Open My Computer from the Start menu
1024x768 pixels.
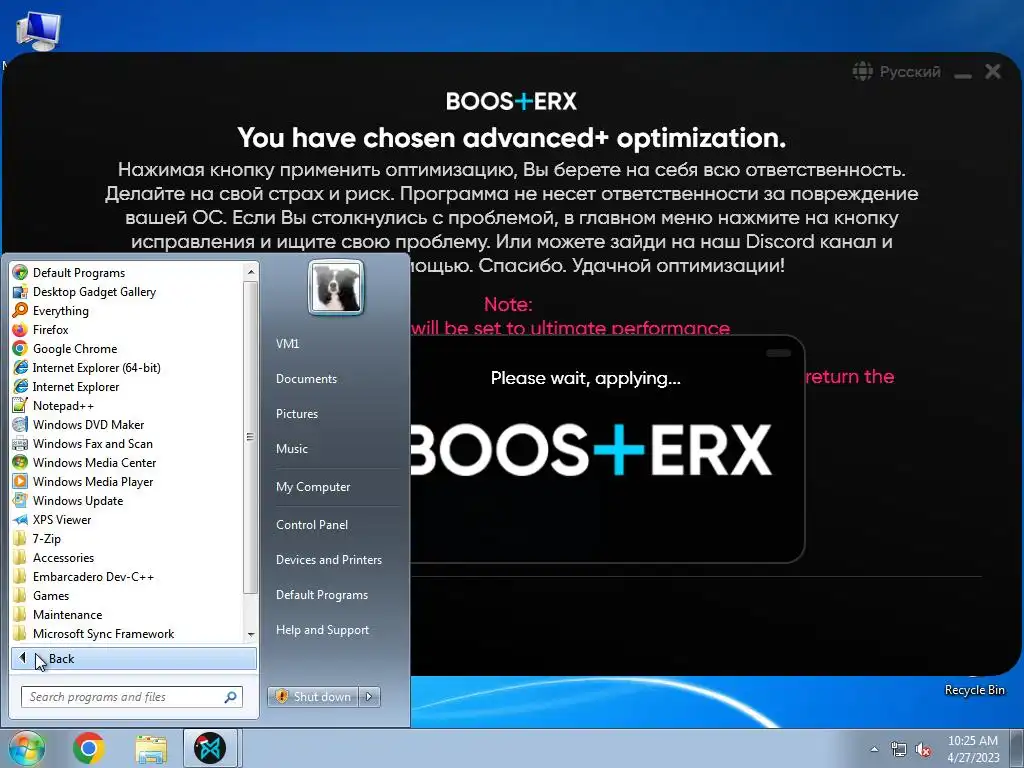(x=313, y=487)
